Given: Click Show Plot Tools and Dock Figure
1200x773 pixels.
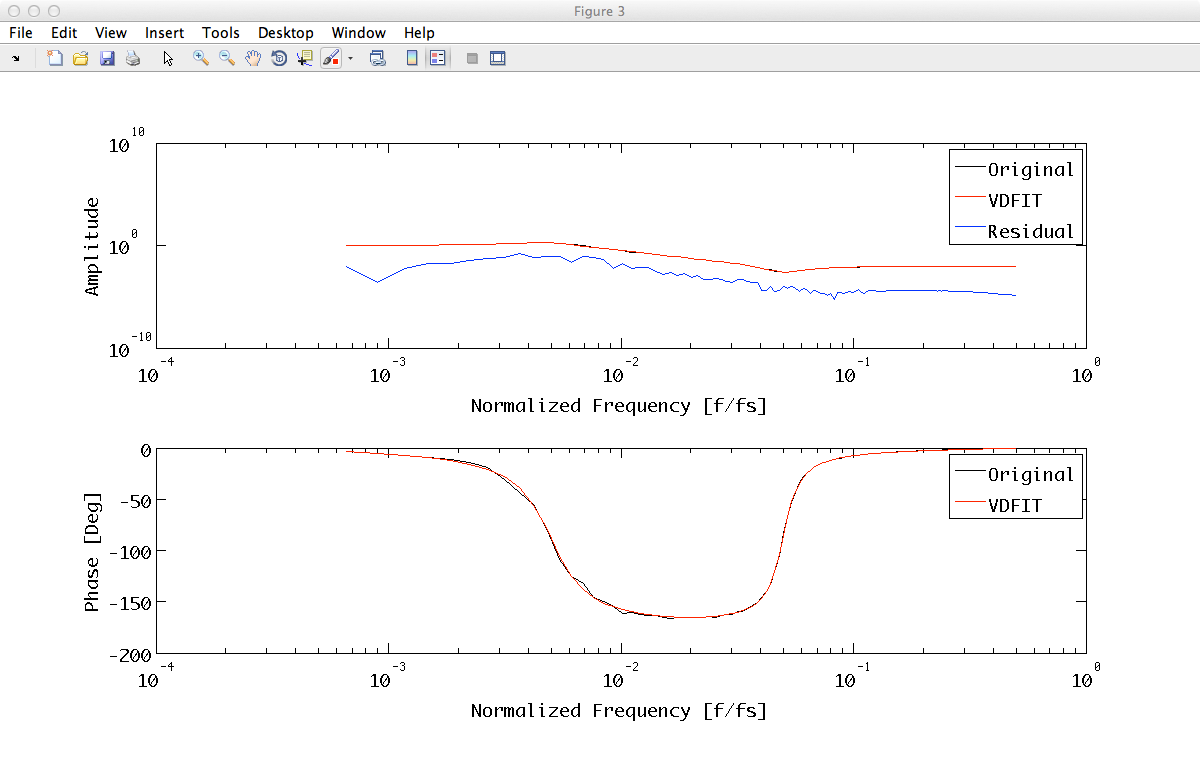Looking at the screenshot, I should click(x=498, y=59).
